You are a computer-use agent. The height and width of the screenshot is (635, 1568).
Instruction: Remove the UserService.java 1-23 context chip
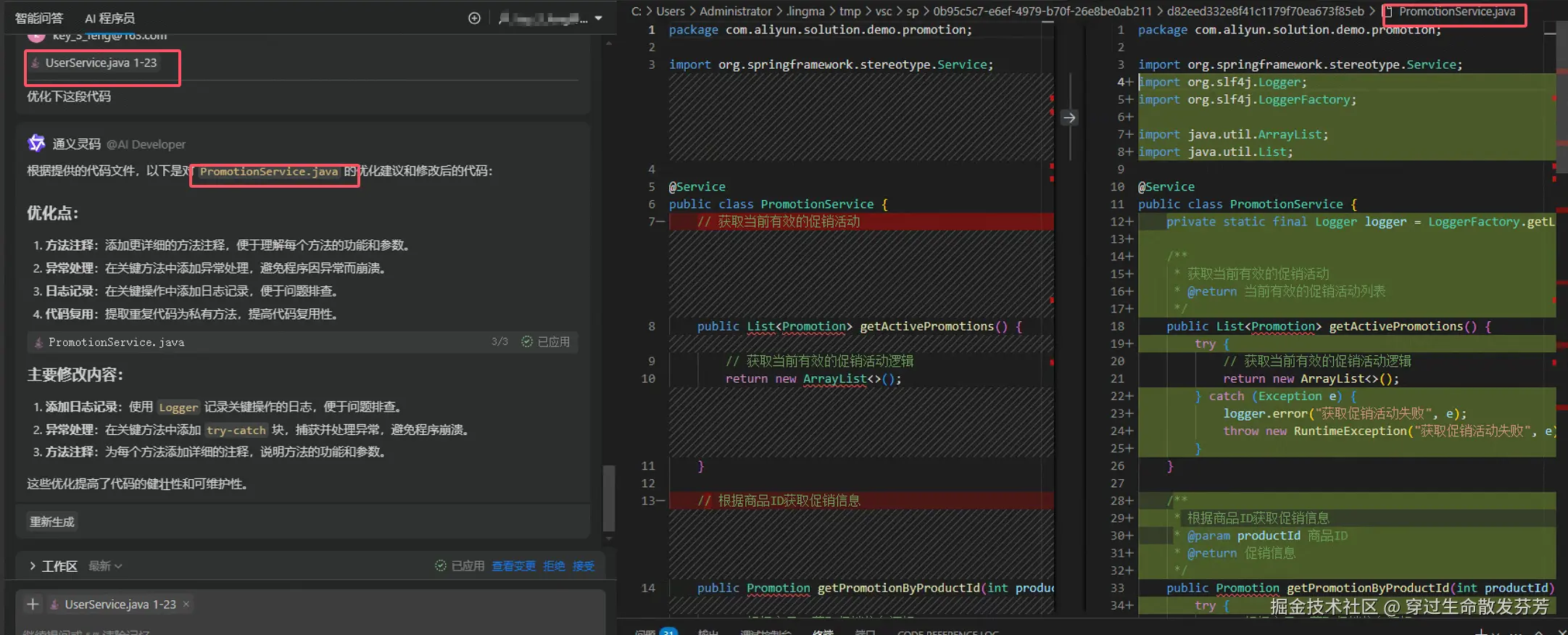[186, 604]
